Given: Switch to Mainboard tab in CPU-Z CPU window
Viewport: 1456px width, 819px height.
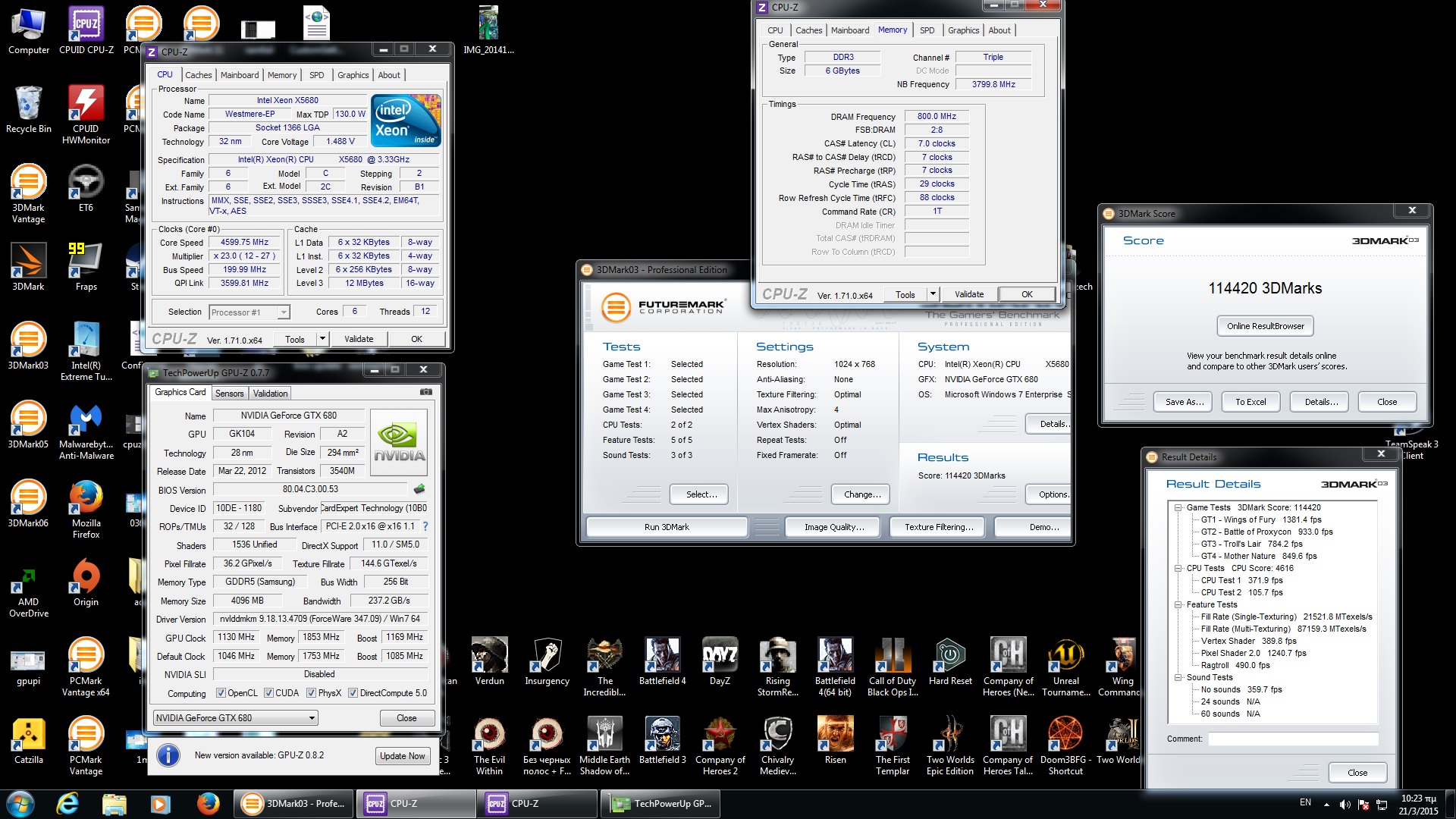Looking at the screenshot, I should pos(240,75).
